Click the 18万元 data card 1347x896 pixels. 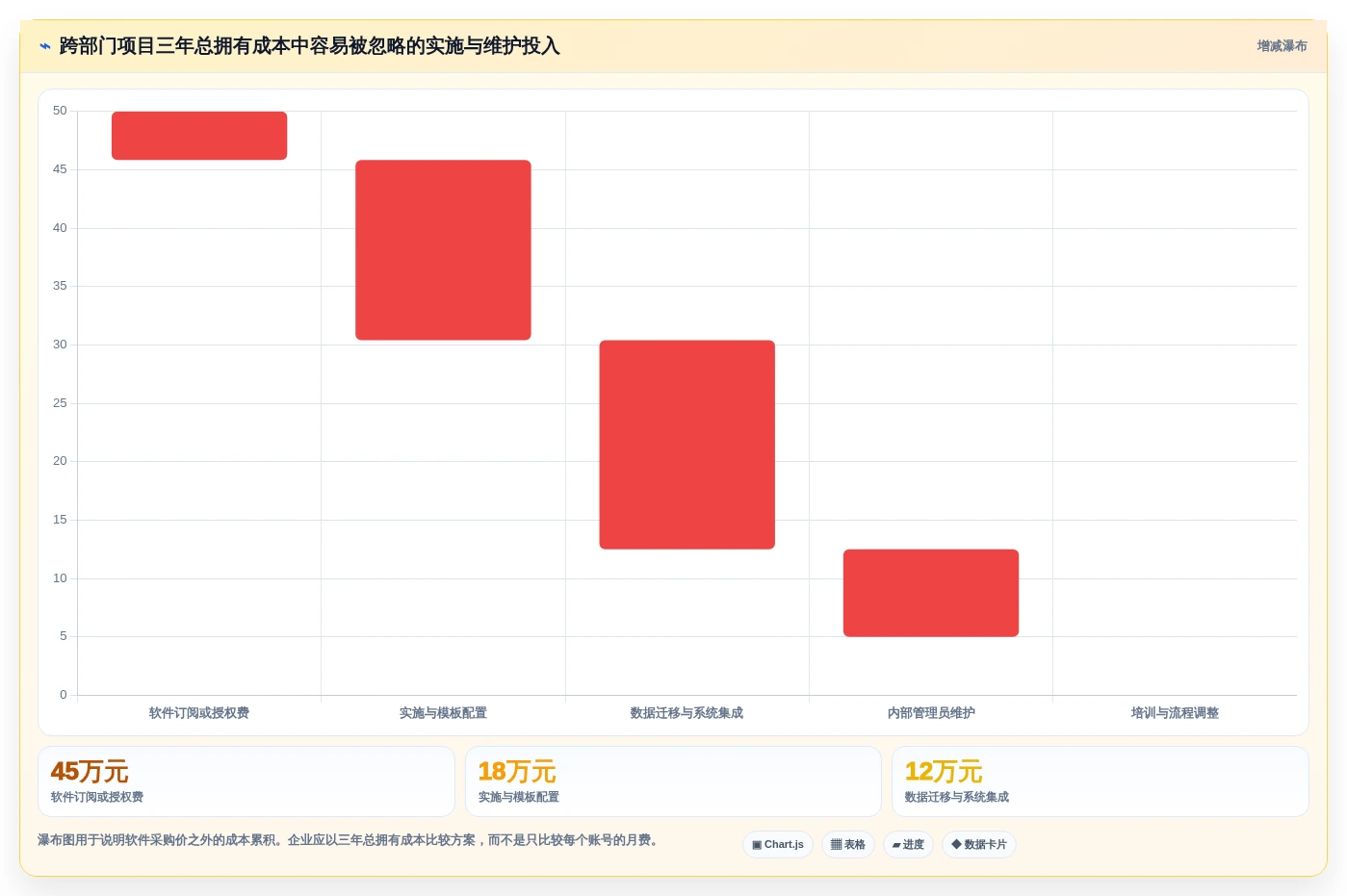(673, 781)
